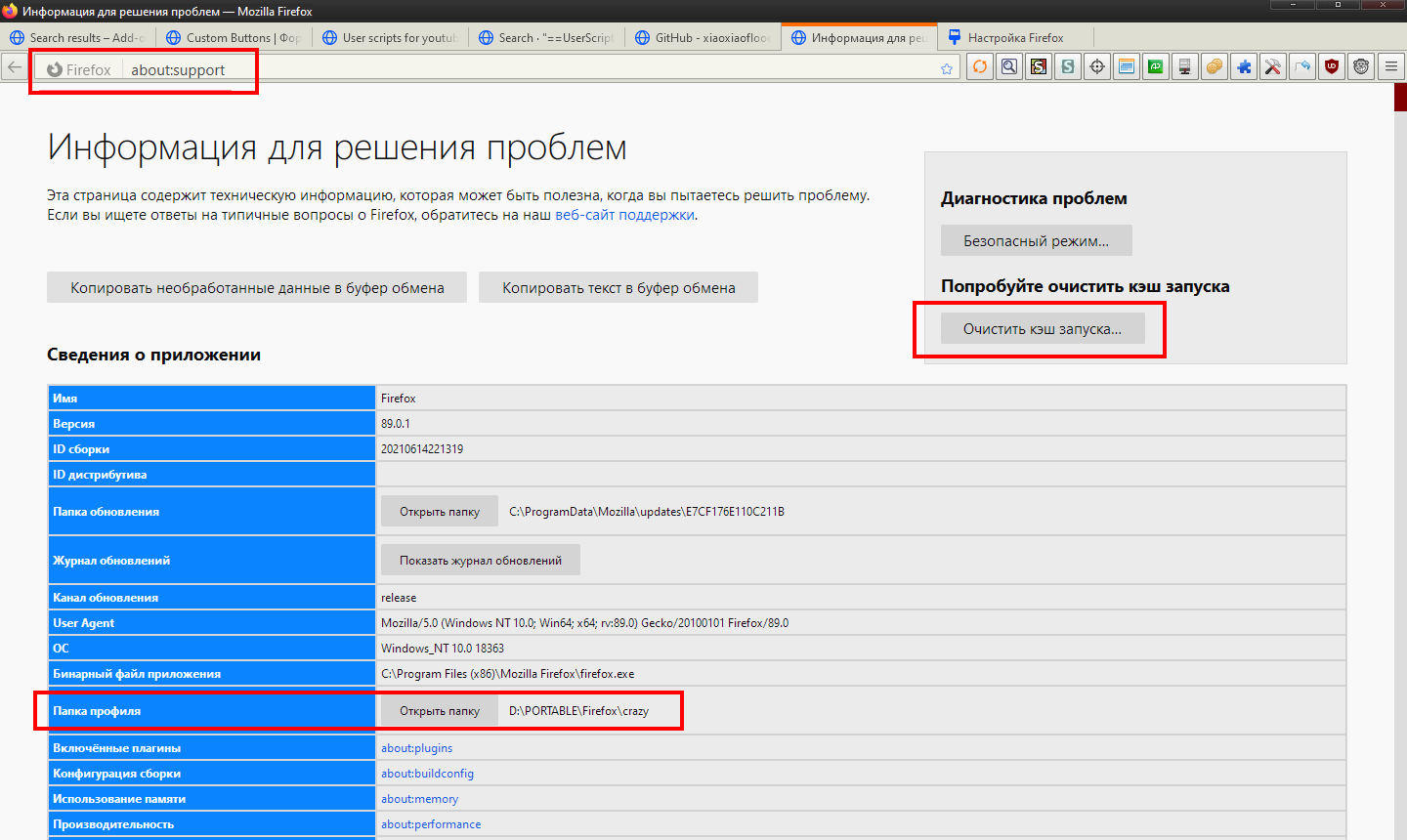Image resolution: width=1407 pixels, height=840 pixels.
Task: Click Открыть папку for Папка обновления
Action: point(440,511)
